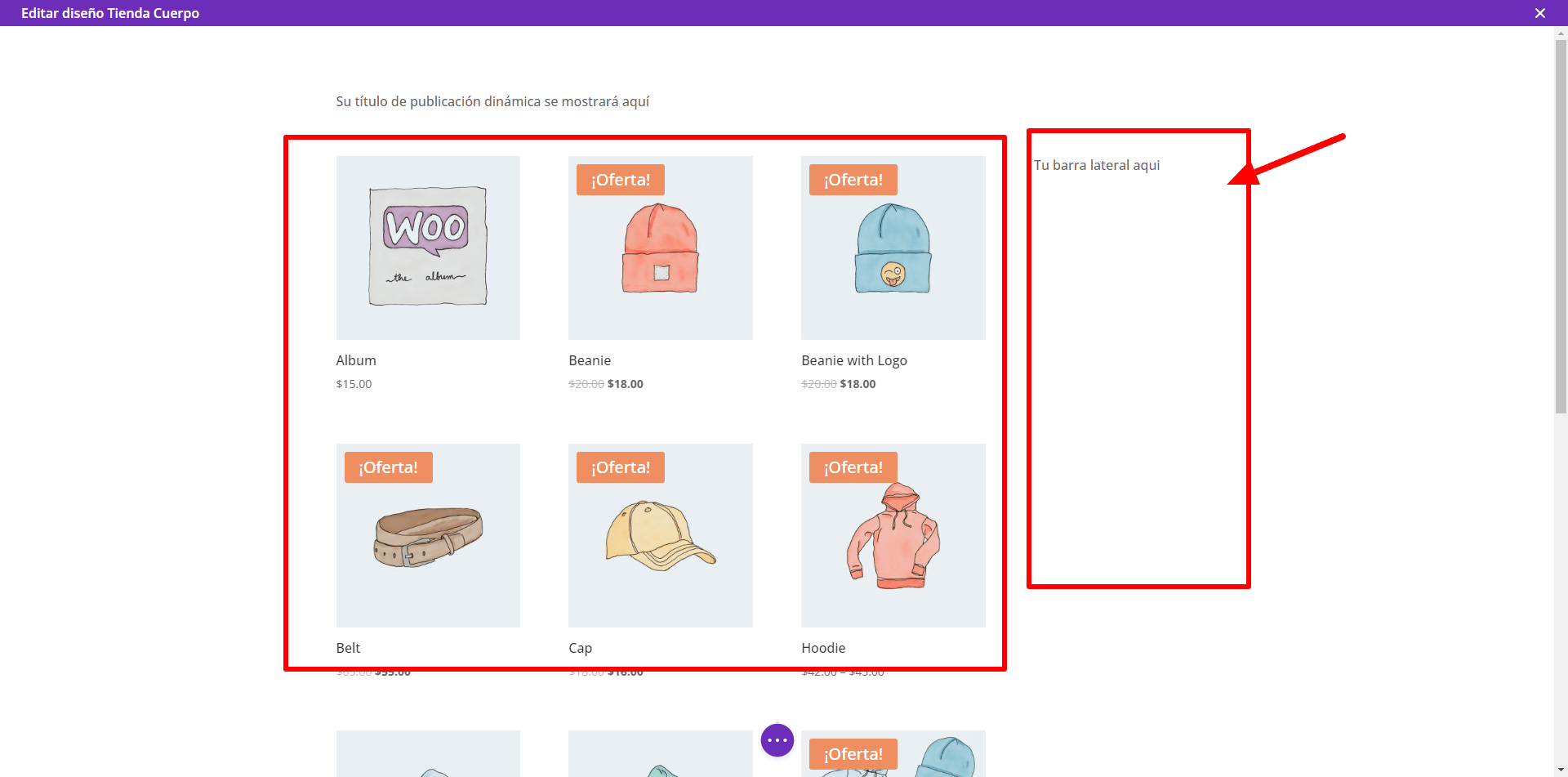This screenshot has height=777, width=1568.
Task: Select the 'Tu barra lateral aqui' sidebar text
Action: click(x=1097, y=165)
